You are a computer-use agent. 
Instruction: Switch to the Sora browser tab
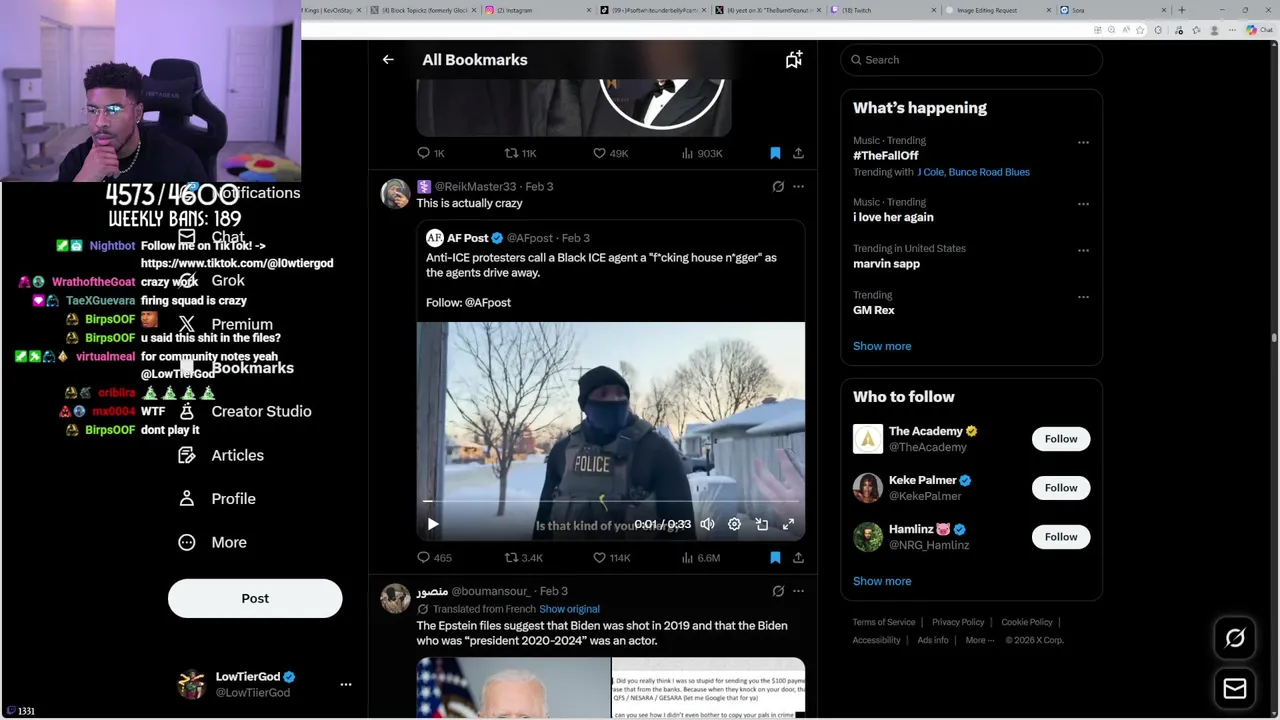1112,10
